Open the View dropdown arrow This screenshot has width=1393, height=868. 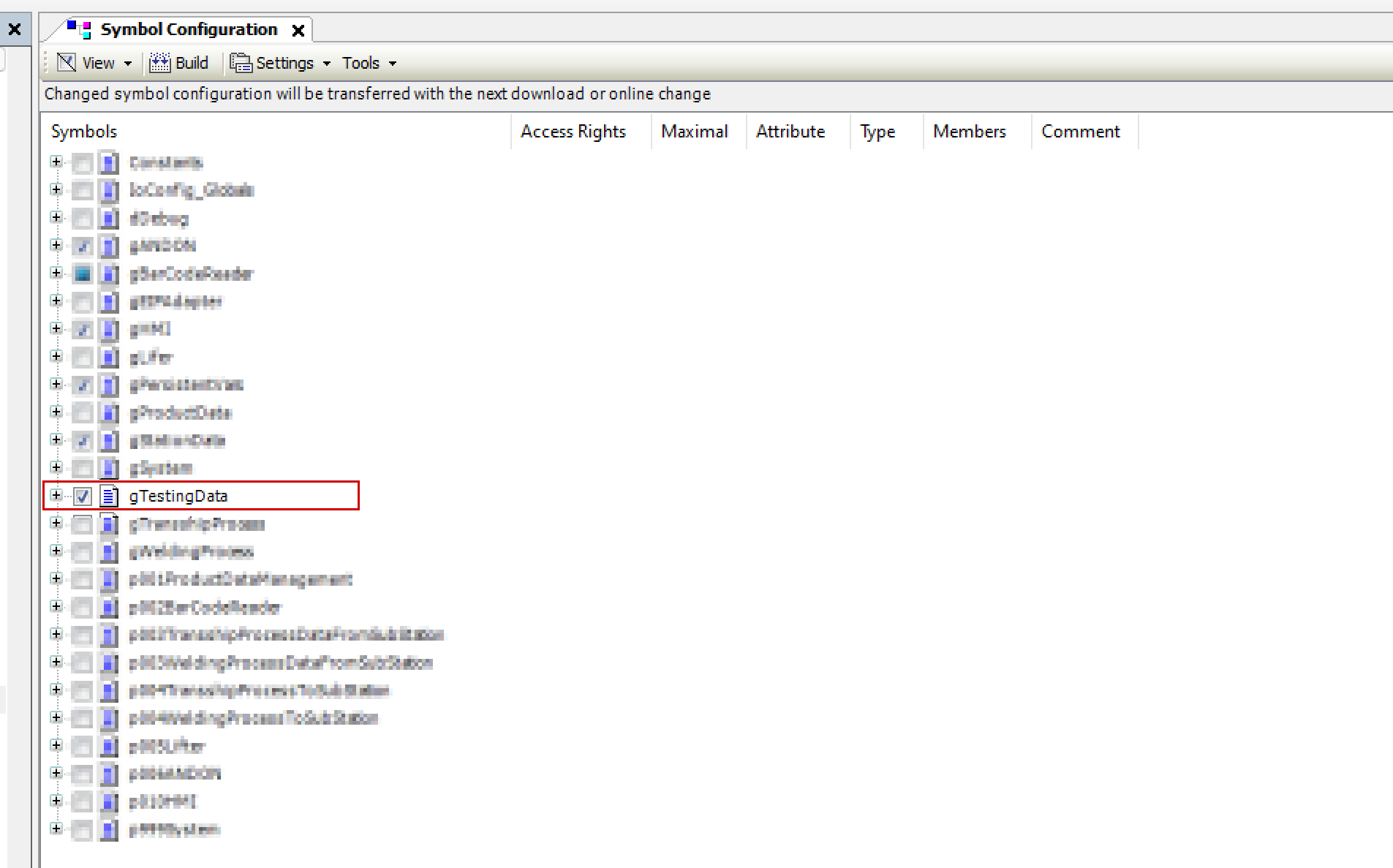[x=128, y=64]
